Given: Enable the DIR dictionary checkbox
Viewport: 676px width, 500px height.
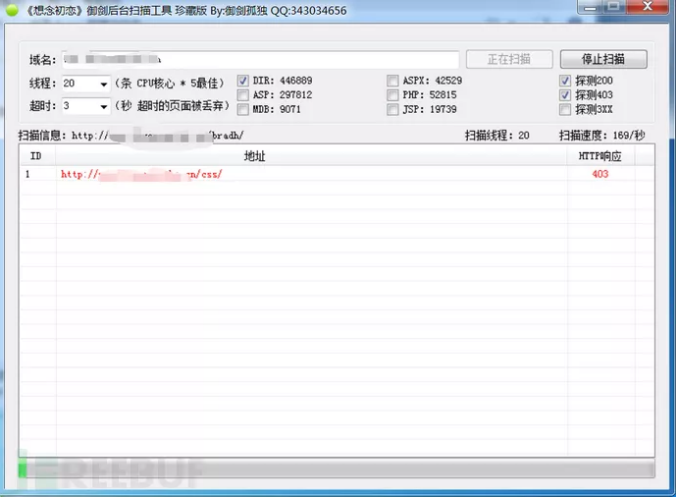Looking at the screenshot, I should click(243, 81).
